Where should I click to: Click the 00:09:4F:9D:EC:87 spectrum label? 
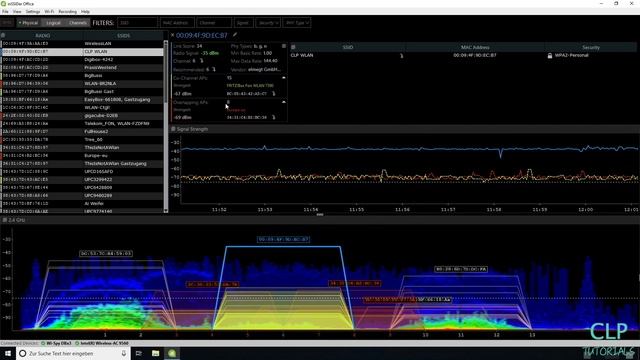[x=283, y=239]
